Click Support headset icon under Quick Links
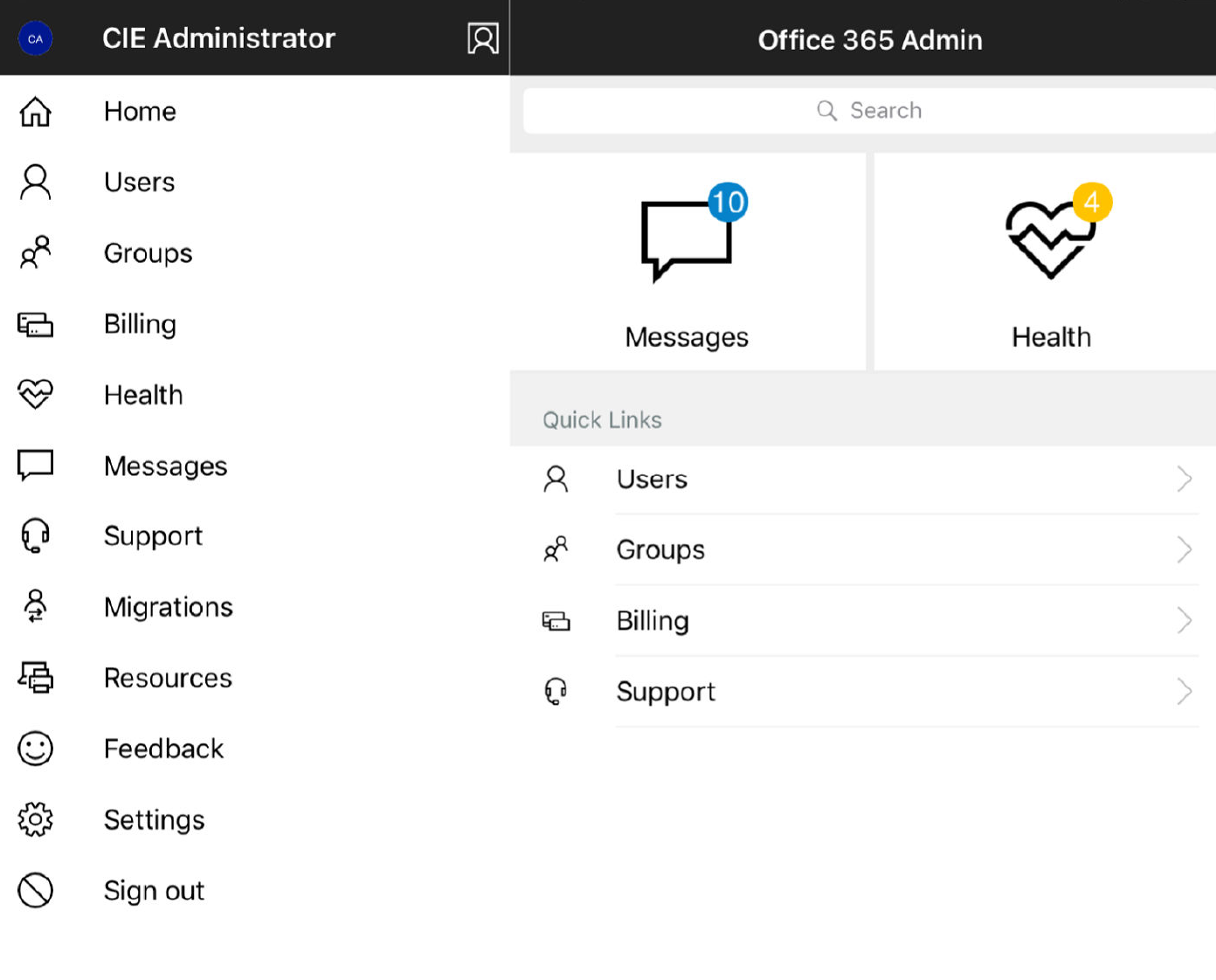The height and width of the screenshot is (980, 1216). coord(556,692)
